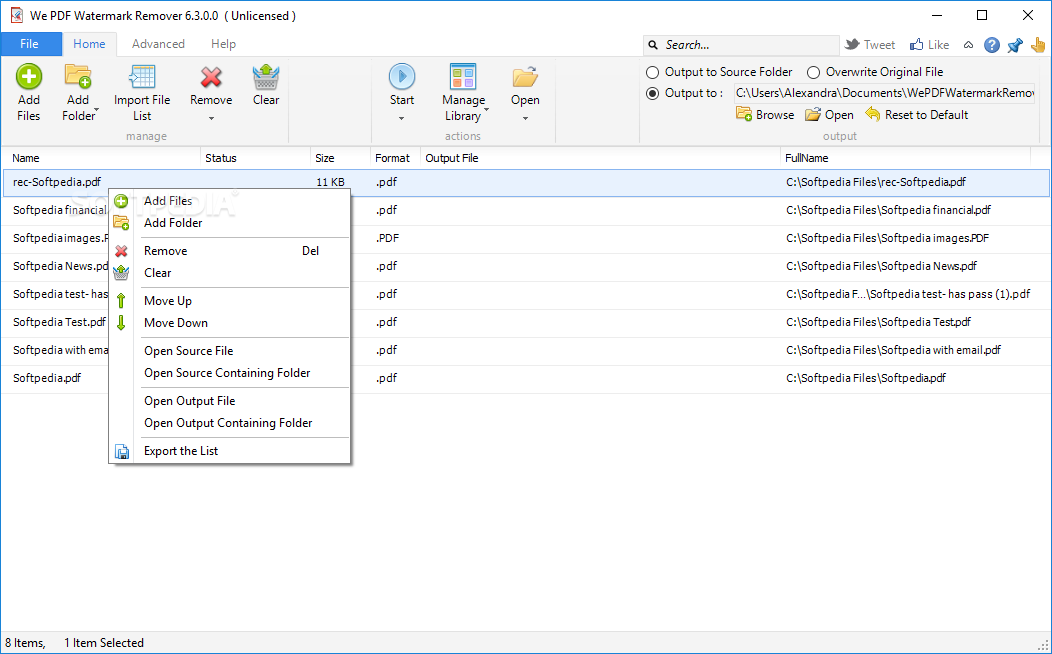Sort by the Size column header

[x=340, y=158]
